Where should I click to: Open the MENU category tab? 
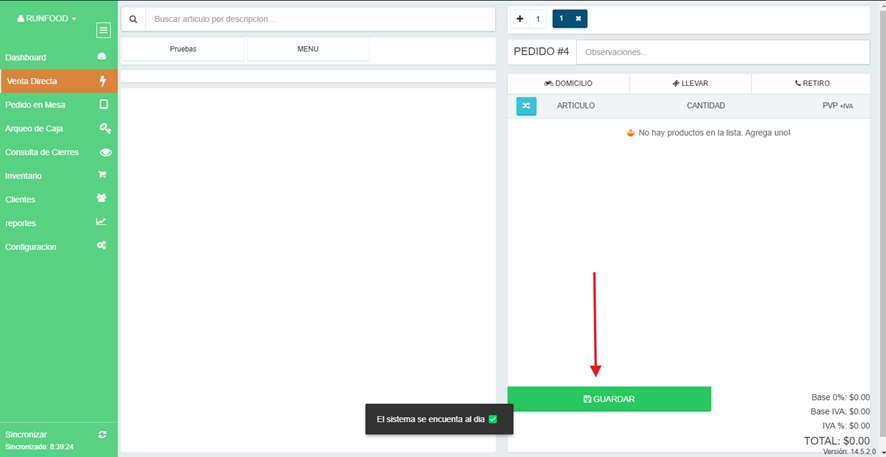tap(308, 49)
